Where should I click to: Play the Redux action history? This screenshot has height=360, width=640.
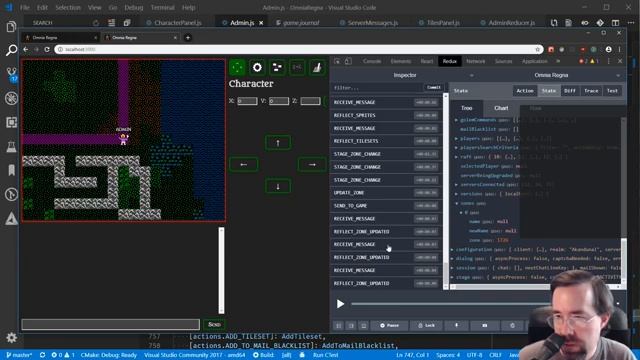coord(340,304)
